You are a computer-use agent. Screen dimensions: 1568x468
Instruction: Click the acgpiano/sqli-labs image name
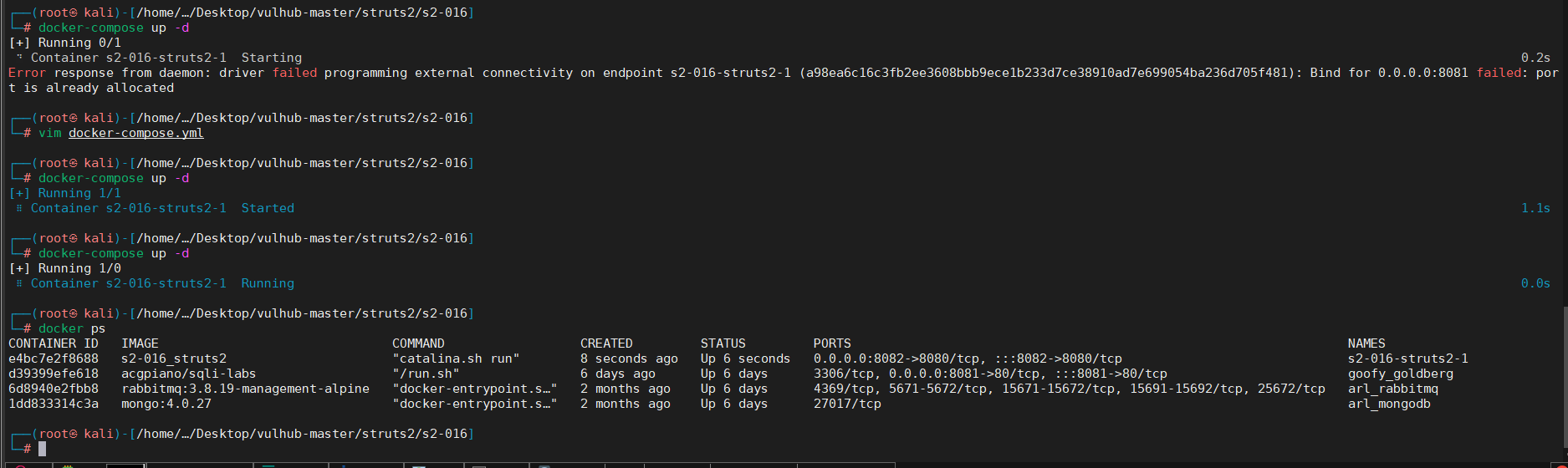(x=189, y=374)
